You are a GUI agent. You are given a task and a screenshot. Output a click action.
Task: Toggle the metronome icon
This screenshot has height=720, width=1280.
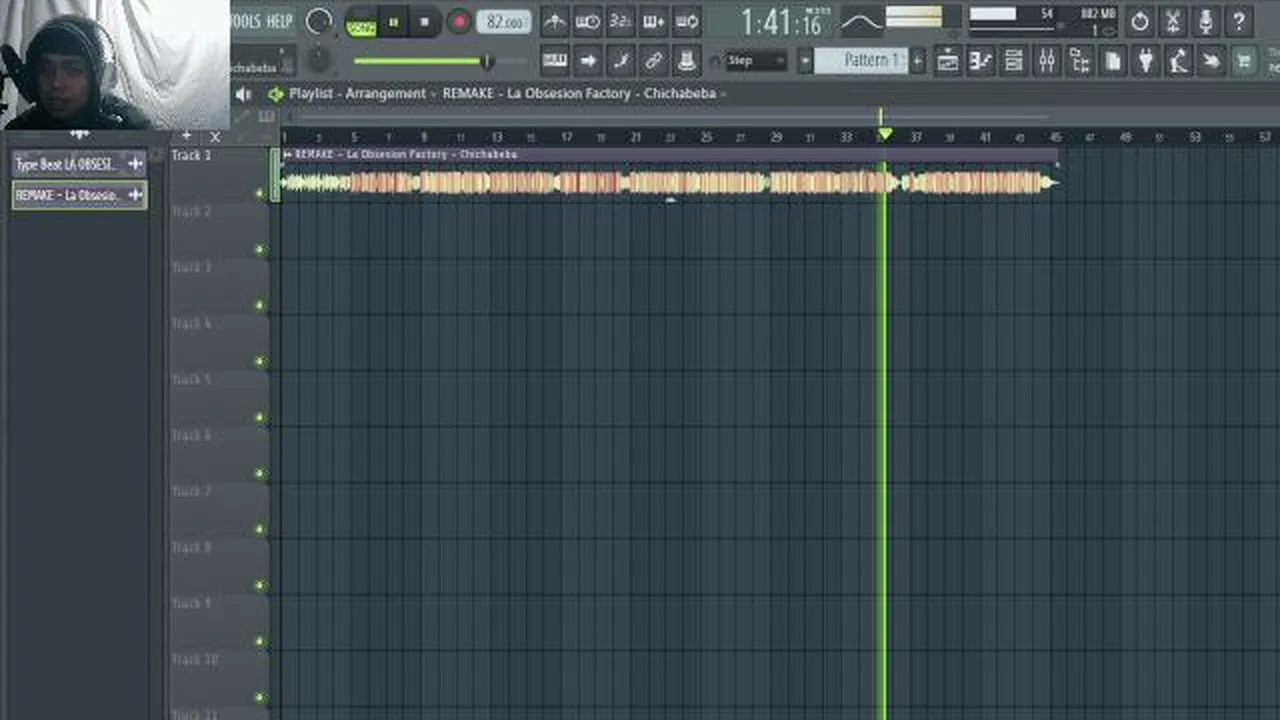[554, 21]
